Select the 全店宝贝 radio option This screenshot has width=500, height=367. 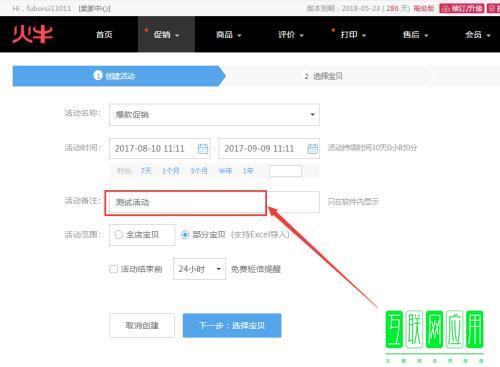click(x=119, y=235)
